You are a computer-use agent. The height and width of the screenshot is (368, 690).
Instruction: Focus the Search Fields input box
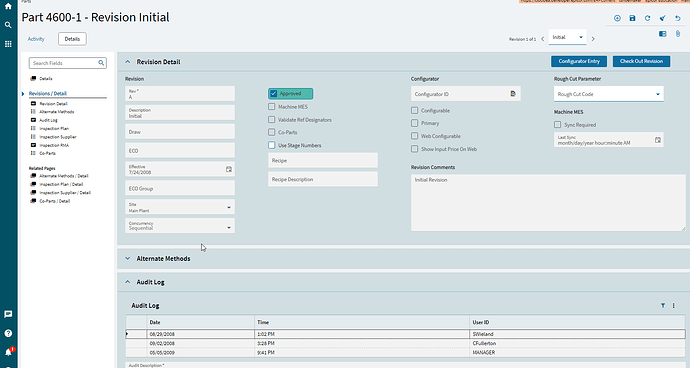click(68, 63)
